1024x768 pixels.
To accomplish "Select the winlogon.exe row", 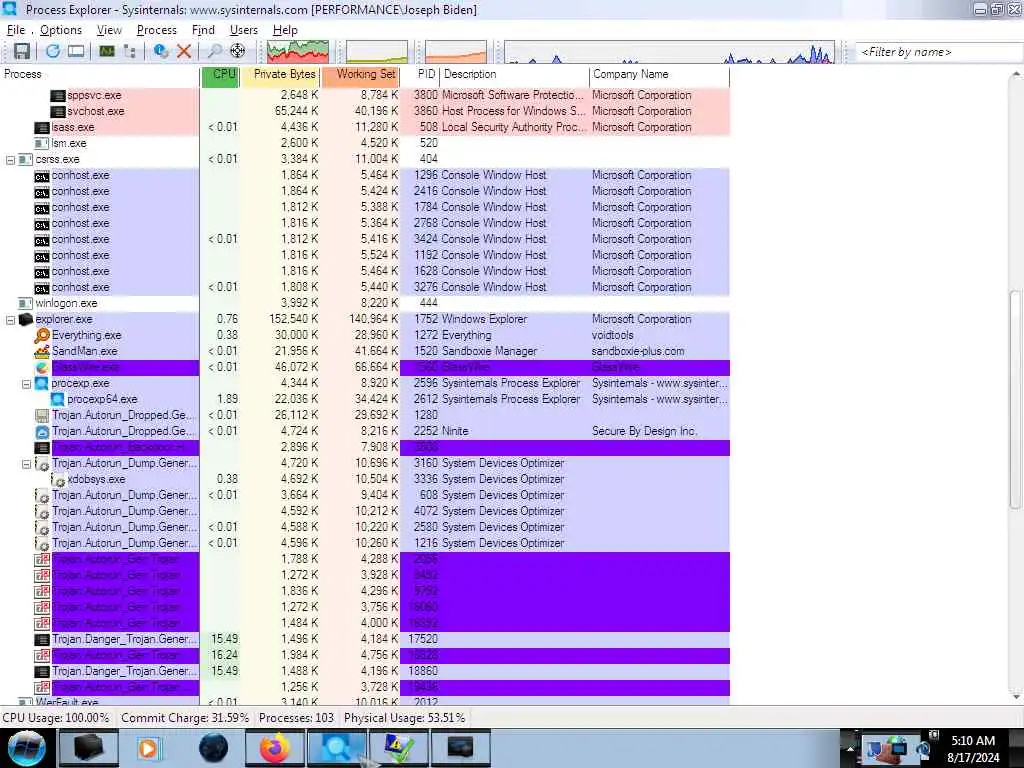I will point(364,303).
